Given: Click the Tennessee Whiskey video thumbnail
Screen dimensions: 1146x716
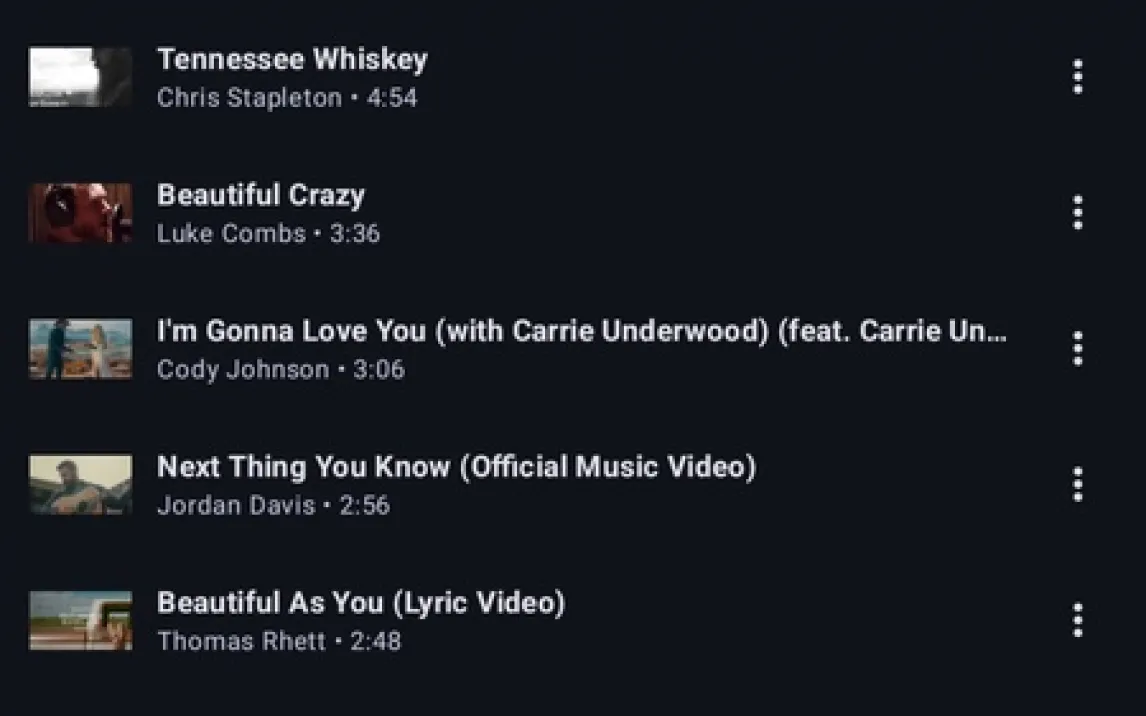Looking at the screenshot, I should tap(80, 77).
